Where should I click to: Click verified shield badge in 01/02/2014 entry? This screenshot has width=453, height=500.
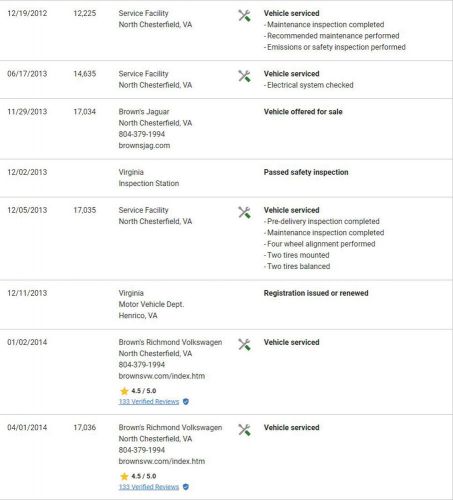coord(186,402)
